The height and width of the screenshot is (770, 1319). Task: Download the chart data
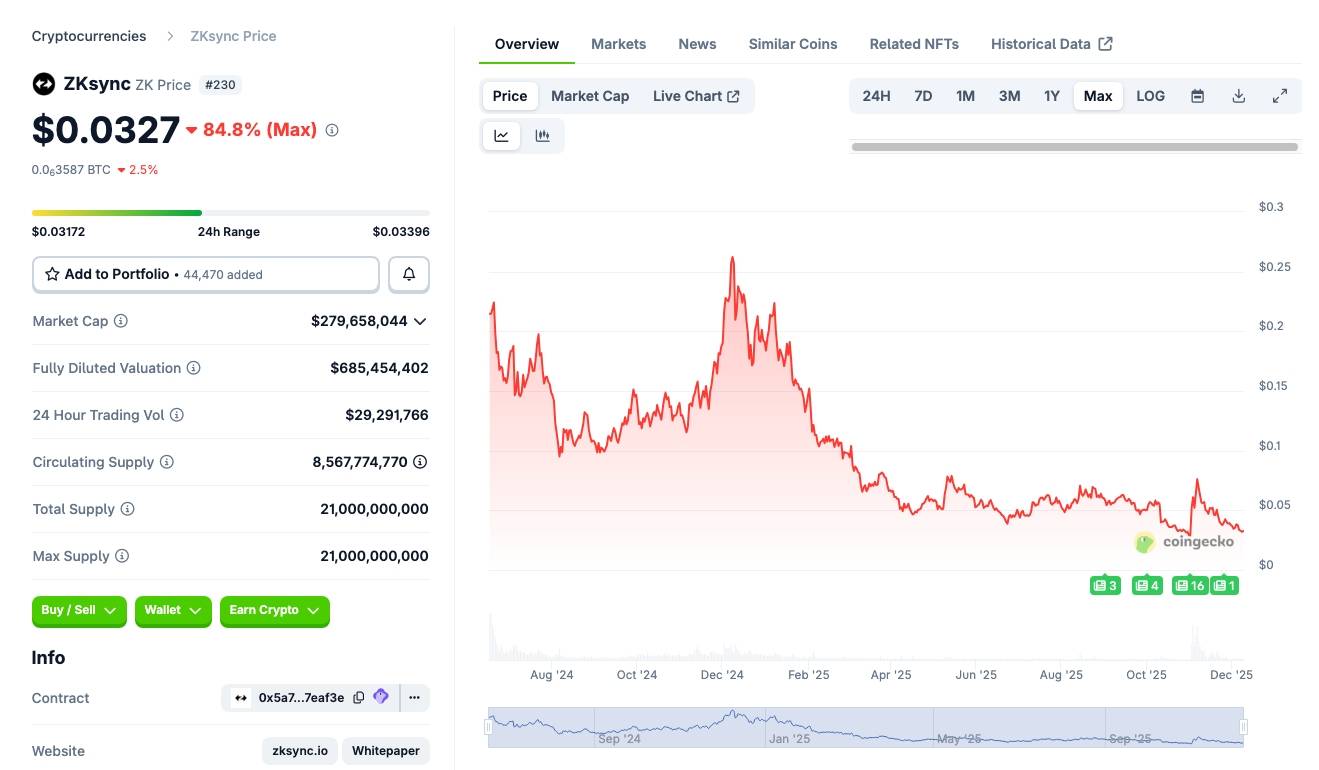click(1238, 96)
